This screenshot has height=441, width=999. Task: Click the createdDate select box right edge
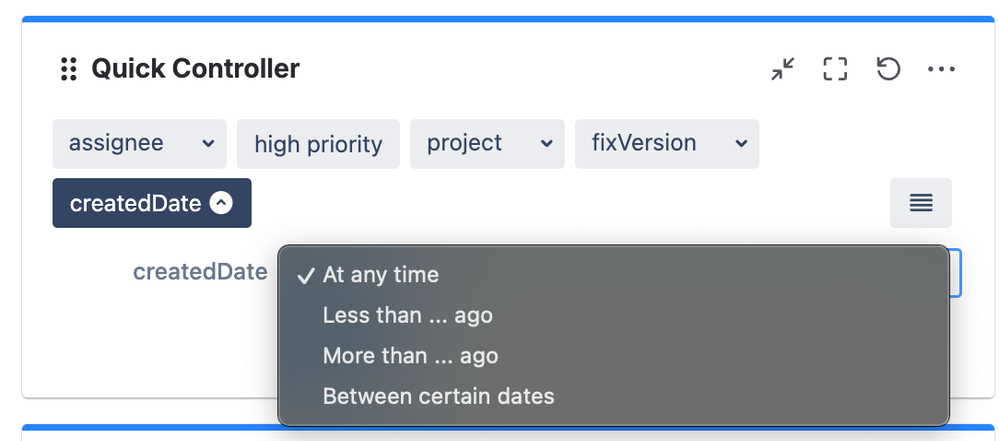[955, 272]
